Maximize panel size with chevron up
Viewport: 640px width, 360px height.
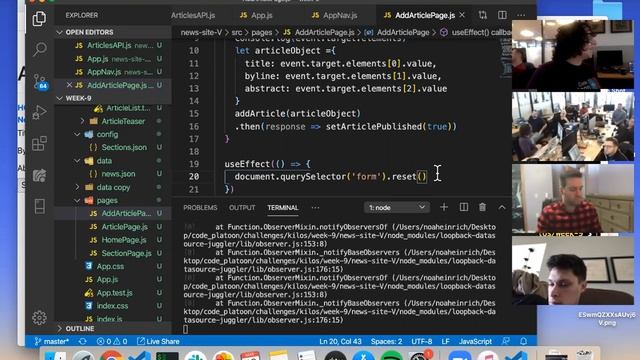point(502,207)
